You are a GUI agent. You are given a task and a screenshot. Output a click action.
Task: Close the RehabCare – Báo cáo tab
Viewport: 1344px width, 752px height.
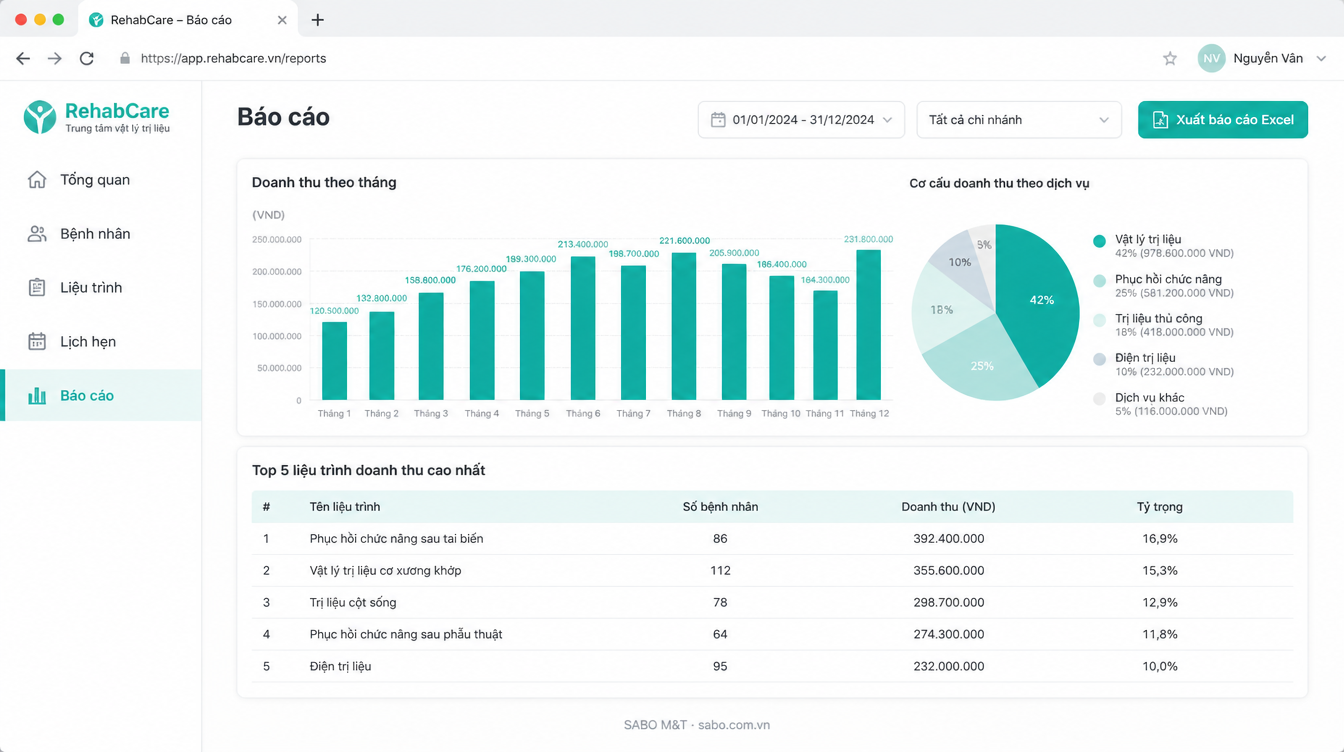[x=282, y=20]
